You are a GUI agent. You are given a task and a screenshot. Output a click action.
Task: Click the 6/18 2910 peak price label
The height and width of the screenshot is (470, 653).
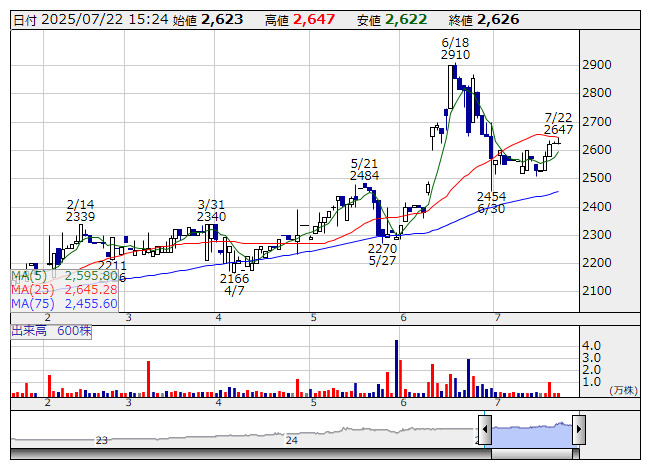pos(456,49)
